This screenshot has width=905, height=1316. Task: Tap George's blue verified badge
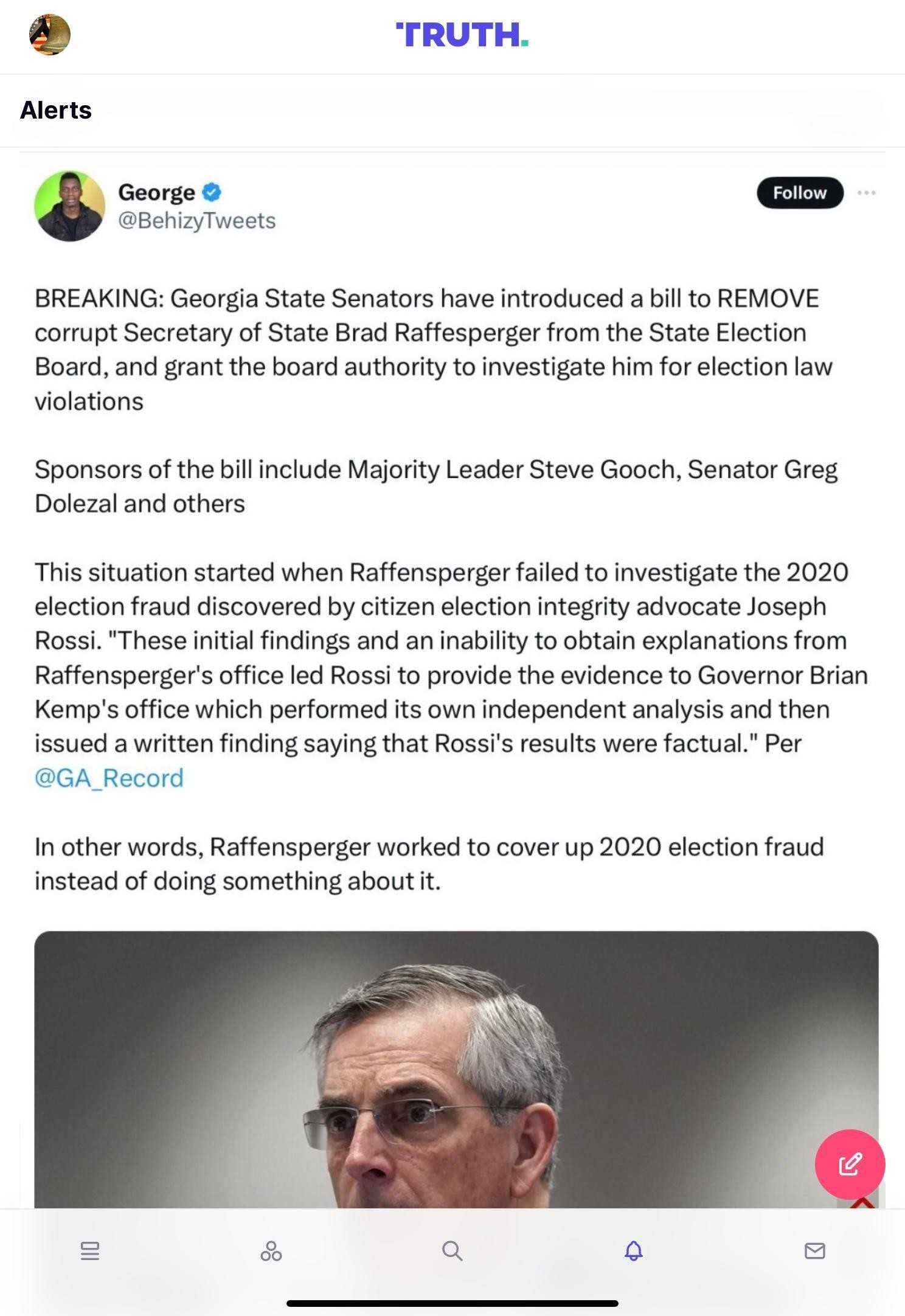(212, 192)
